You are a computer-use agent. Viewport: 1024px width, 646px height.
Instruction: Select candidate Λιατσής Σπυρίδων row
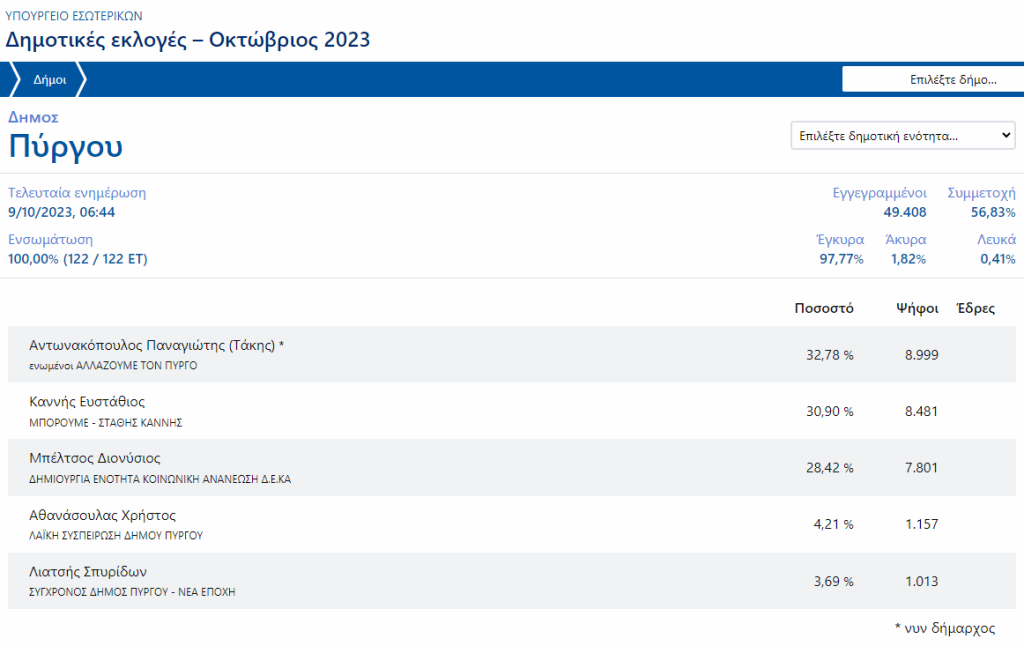tap(90, 572)
